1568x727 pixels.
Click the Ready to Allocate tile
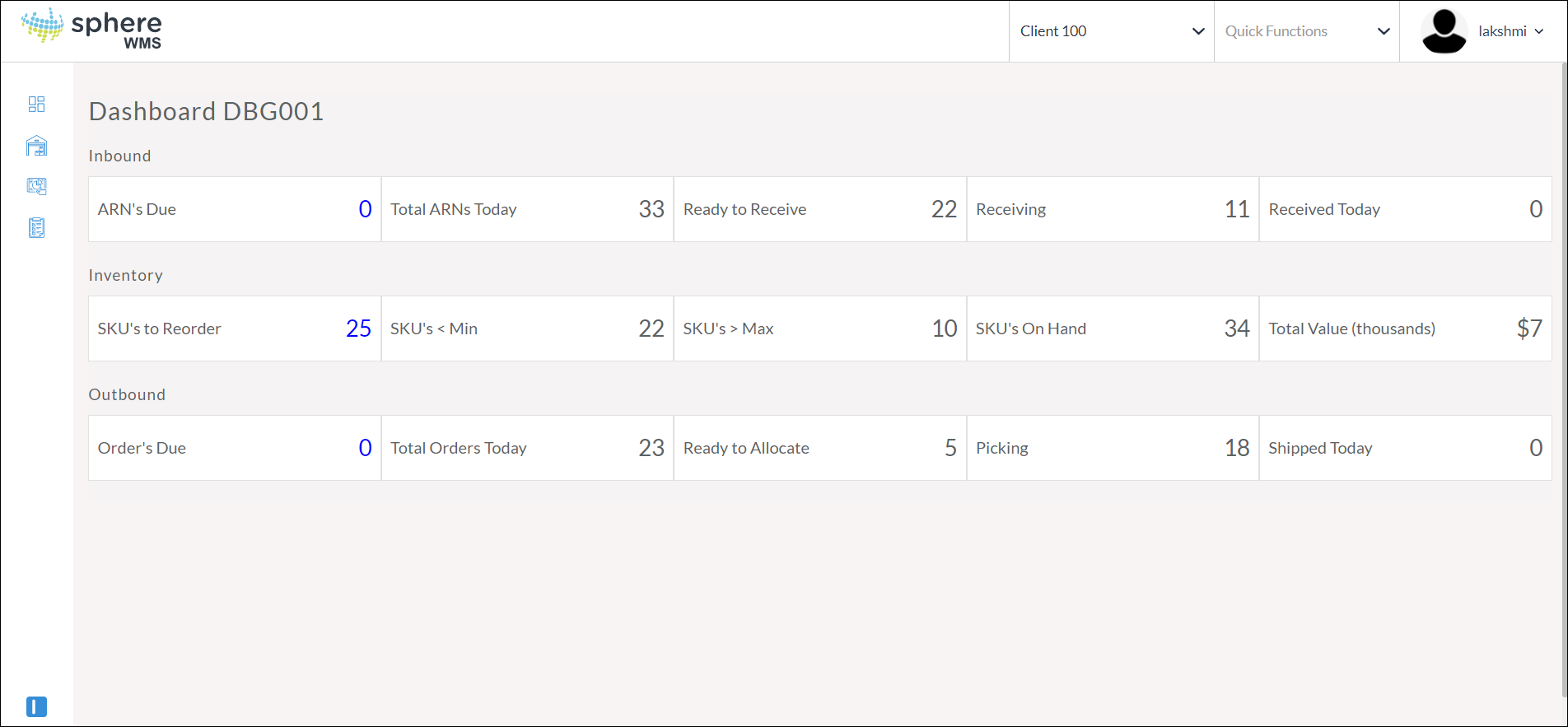[819, 448]
